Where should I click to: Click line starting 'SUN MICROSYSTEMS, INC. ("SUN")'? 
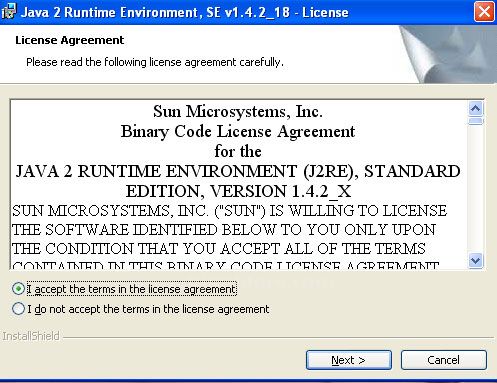coord(229,211)
